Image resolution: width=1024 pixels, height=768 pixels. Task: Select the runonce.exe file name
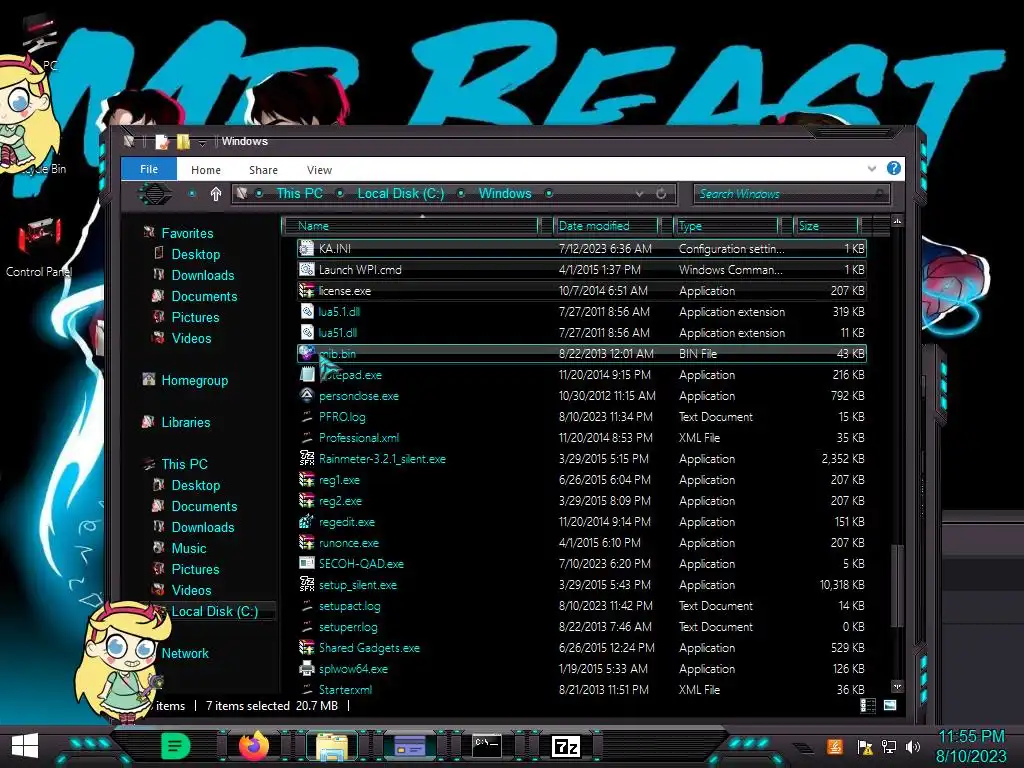coord(349,543)
